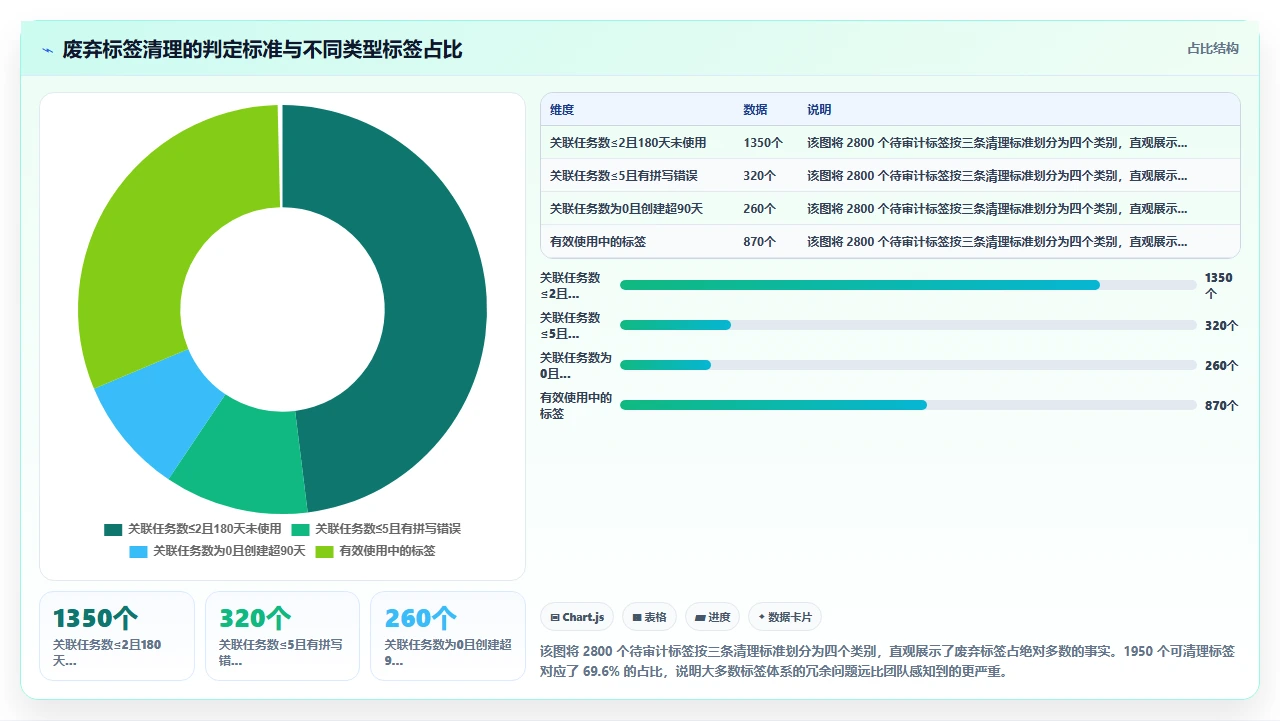Click the 320个 progress bar
This screenshot has height=721, width=1280.
click(908, 325)
